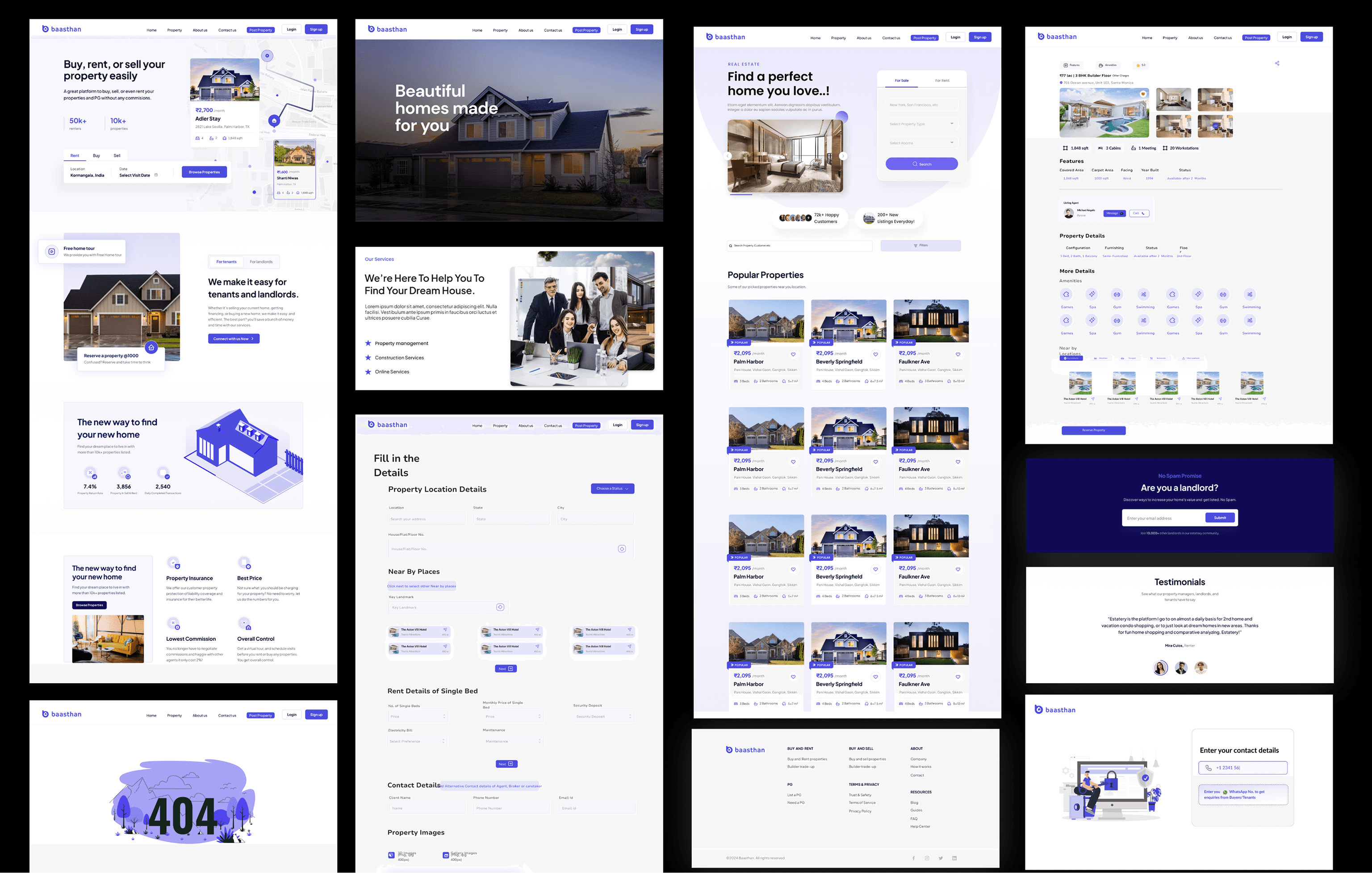Click previous arrow on bedroom image carousel
This screenshot has width=1372, height=873.
(728, 155)
